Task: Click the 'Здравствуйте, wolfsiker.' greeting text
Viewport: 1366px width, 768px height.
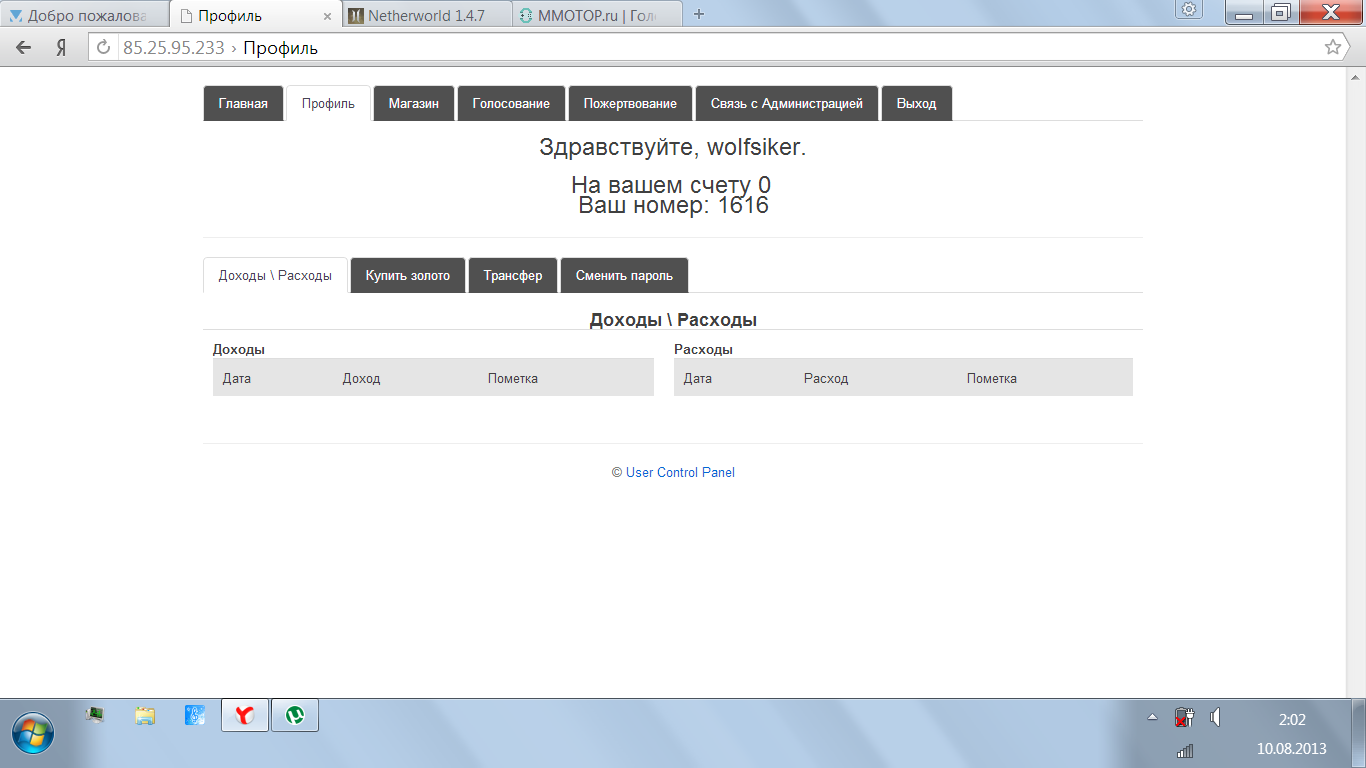Action: pyautogui.click(x=673, y=147)
